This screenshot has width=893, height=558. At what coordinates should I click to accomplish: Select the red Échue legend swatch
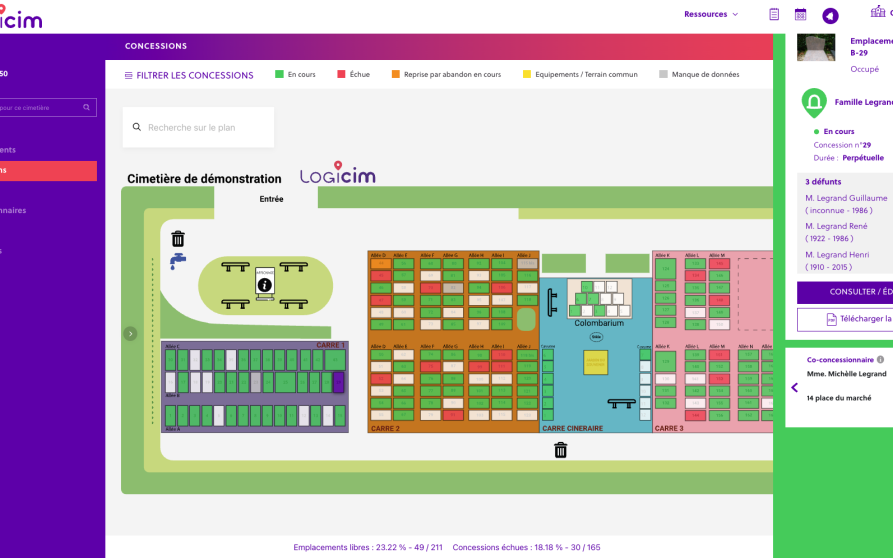tap(341, 74)
